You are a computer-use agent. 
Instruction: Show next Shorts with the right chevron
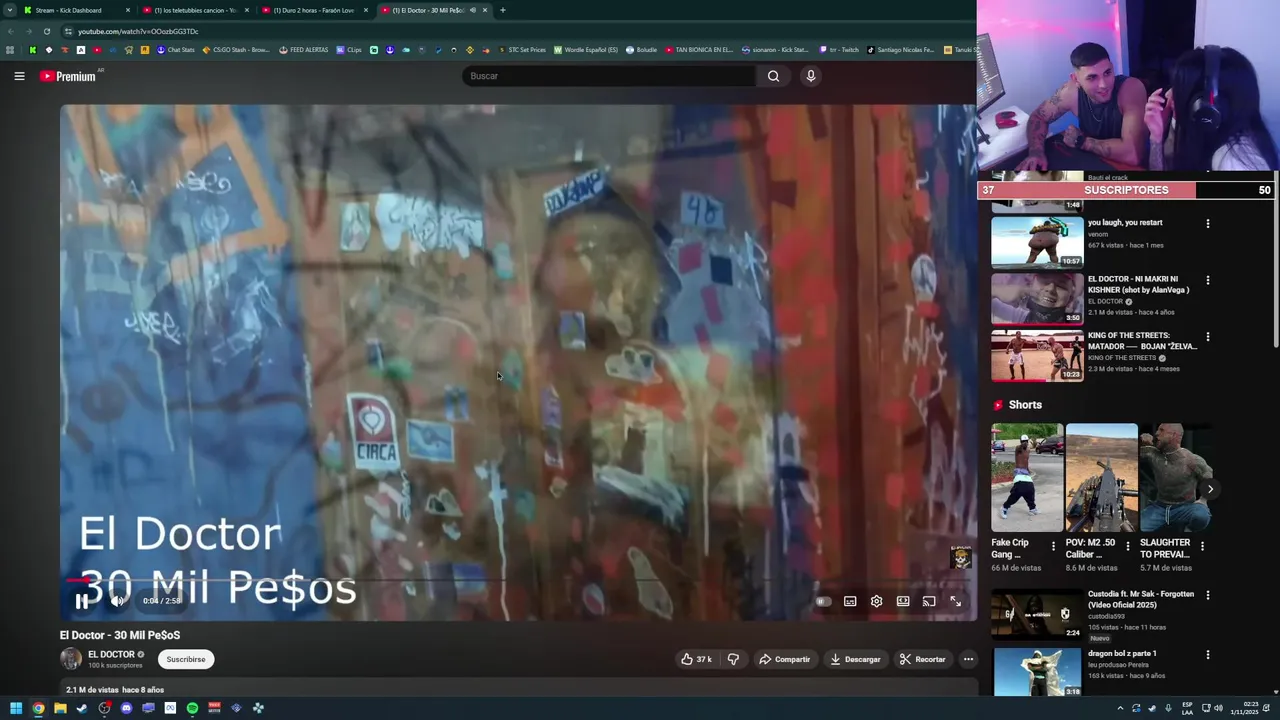point(1210,489)
